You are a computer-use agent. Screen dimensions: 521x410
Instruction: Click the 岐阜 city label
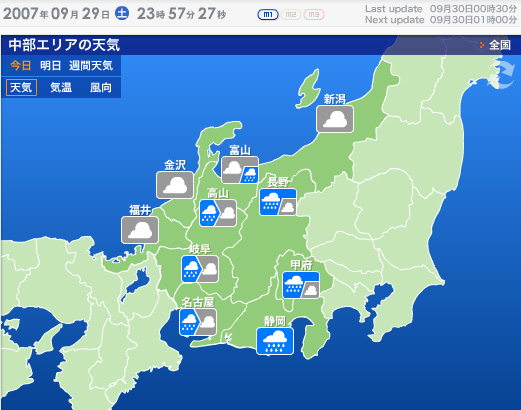pyautogui.click(x=200, y=249)
